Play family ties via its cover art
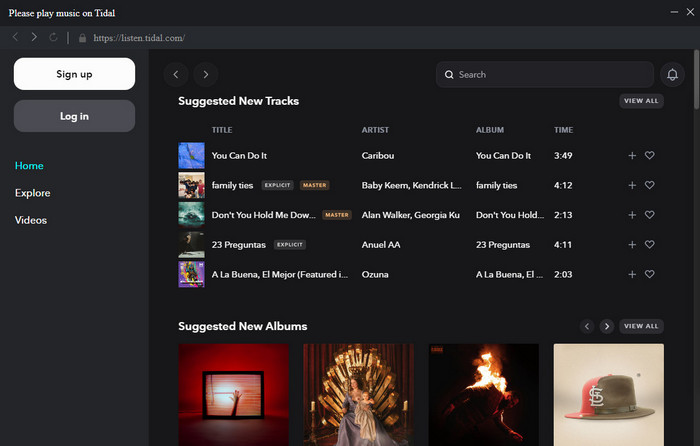700x446 pixels. [192, 185]
